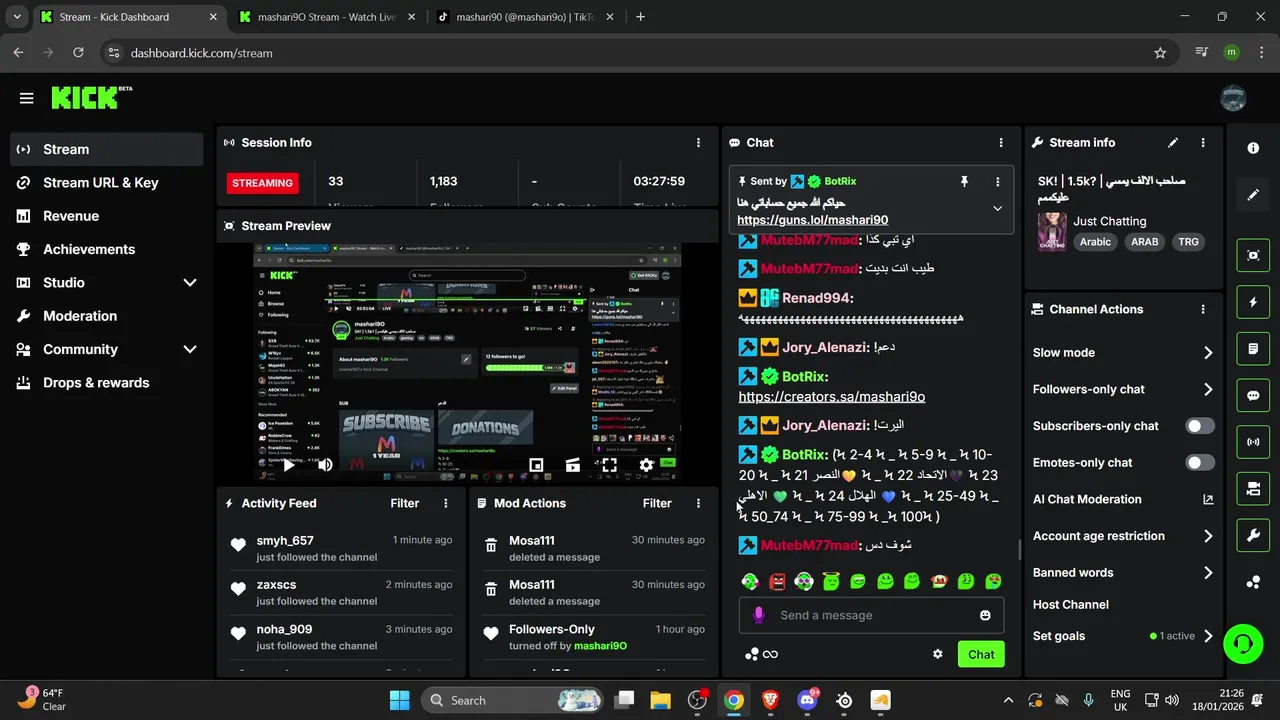Open the pinned message three-dot options
This screenshot has height=720, width=1280.
click(x=997, y=181)
